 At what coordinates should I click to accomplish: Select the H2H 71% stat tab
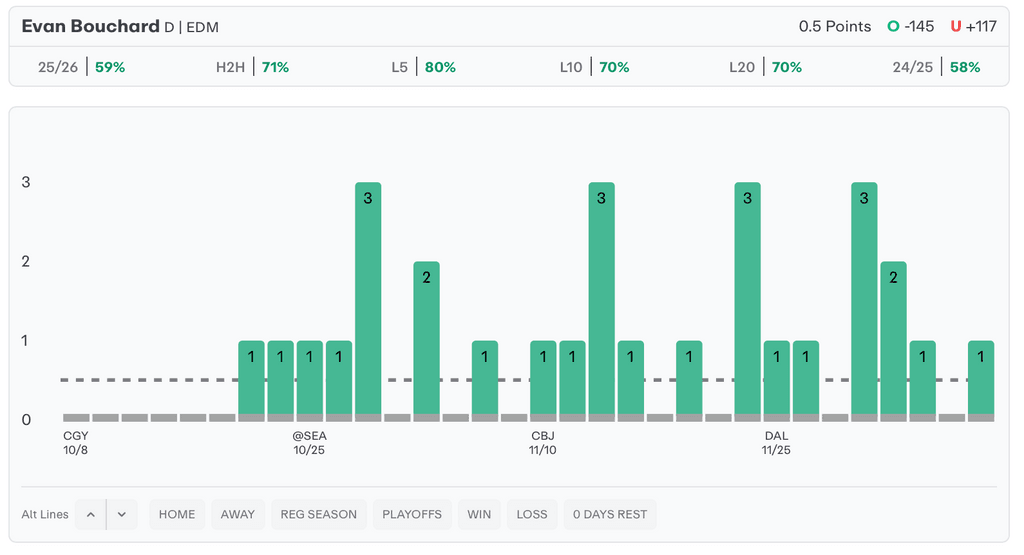[x=252, y=67]
